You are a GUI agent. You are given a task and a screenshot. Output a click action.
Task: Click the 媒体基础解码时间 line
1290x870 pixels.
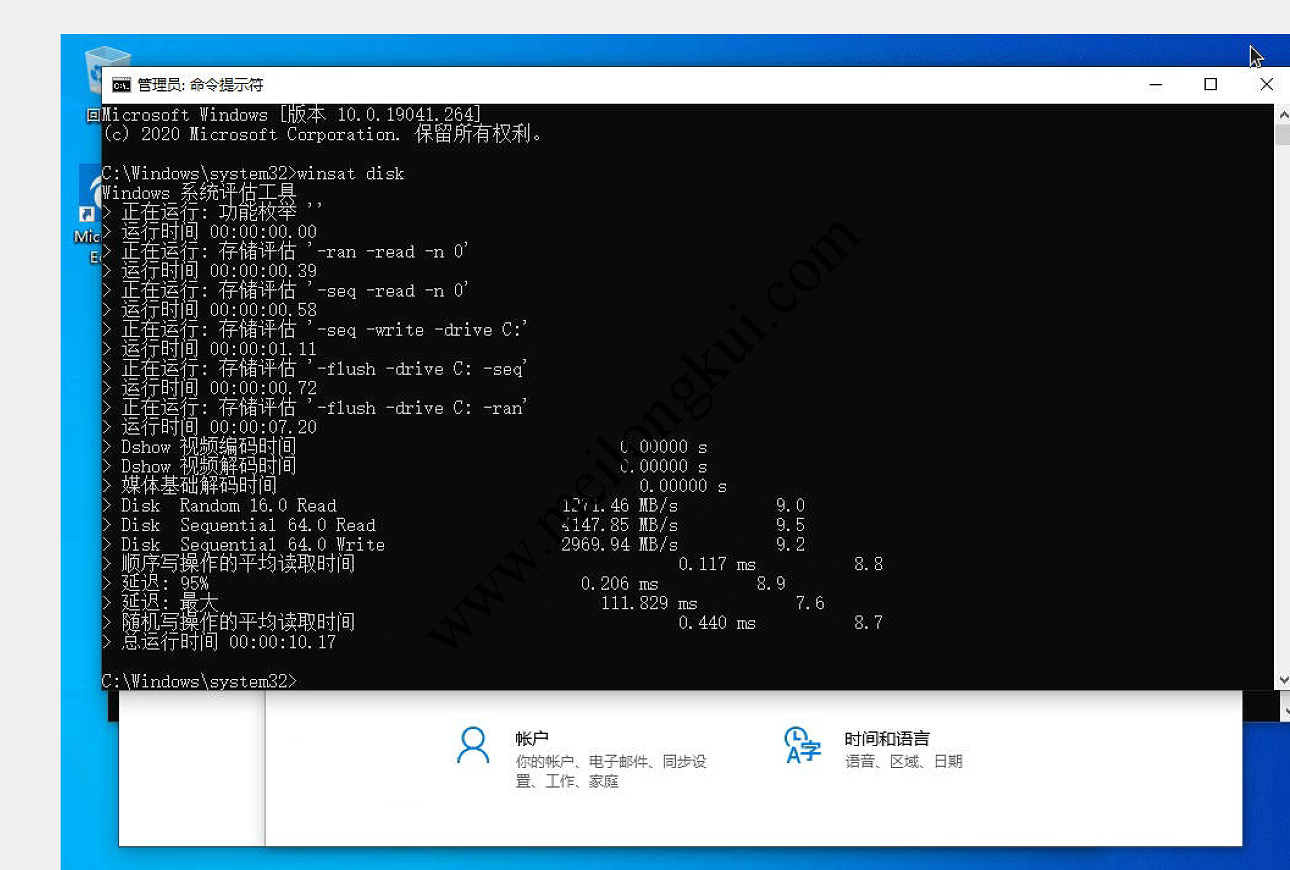[414, 486]
